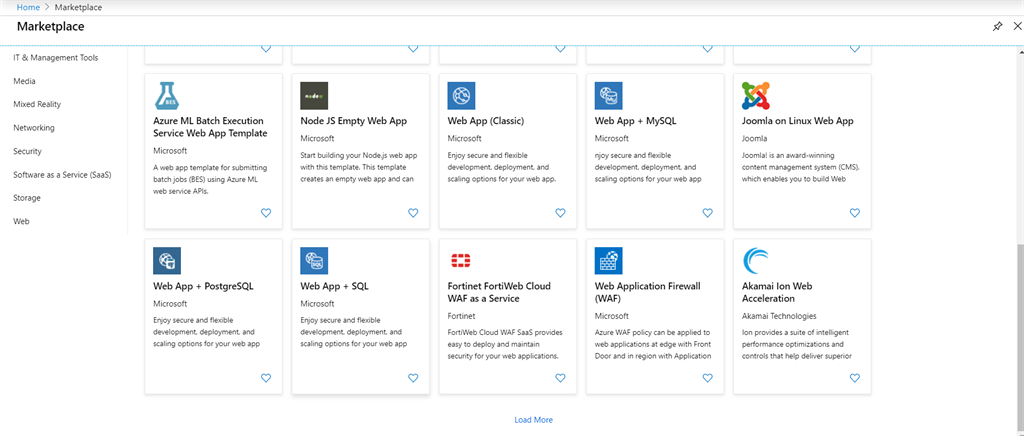Click the Node JS Empty Web App icon

(314, 95)
